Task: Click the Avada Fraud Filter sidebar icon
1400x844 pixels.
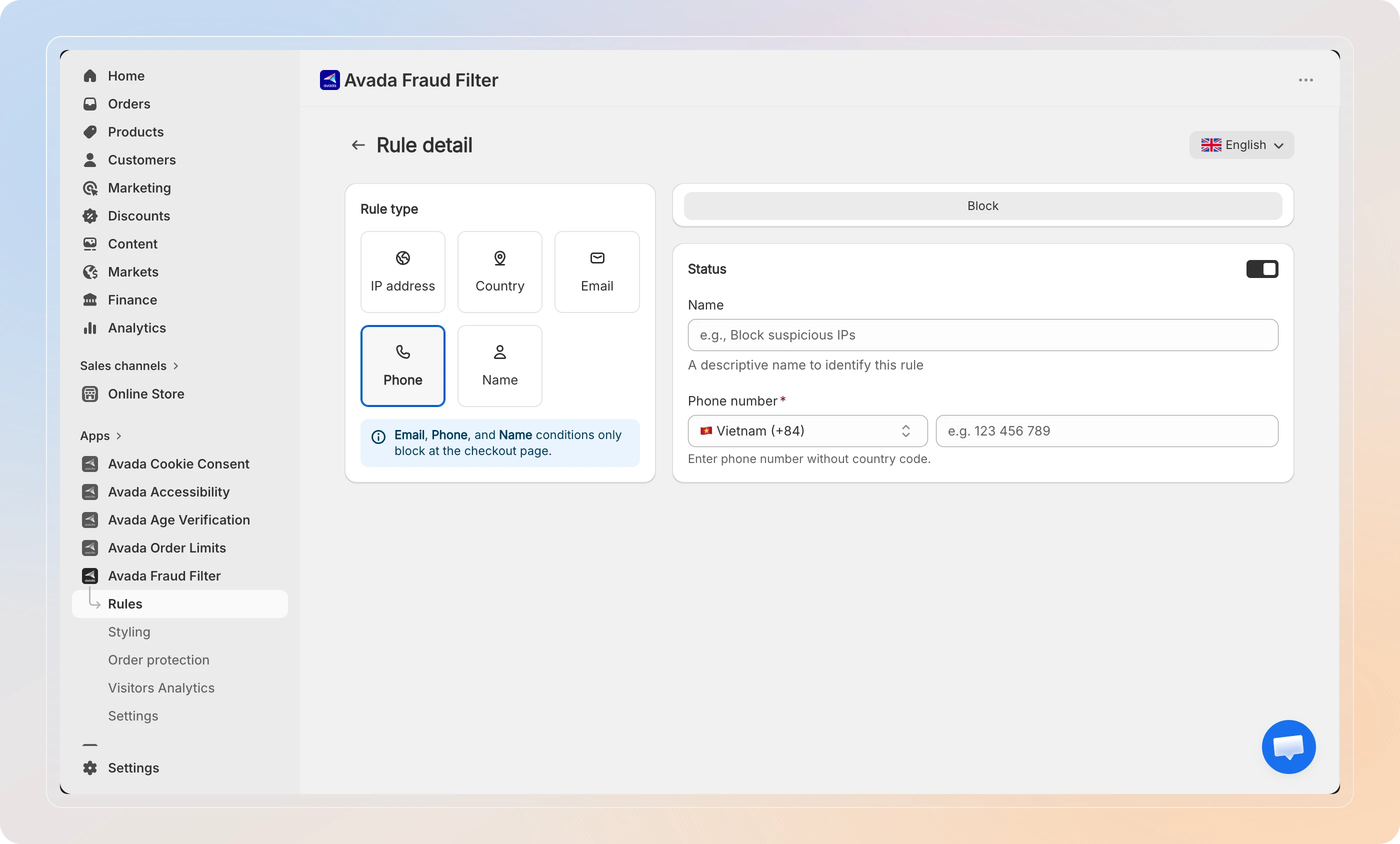Action: coord(90,575)
